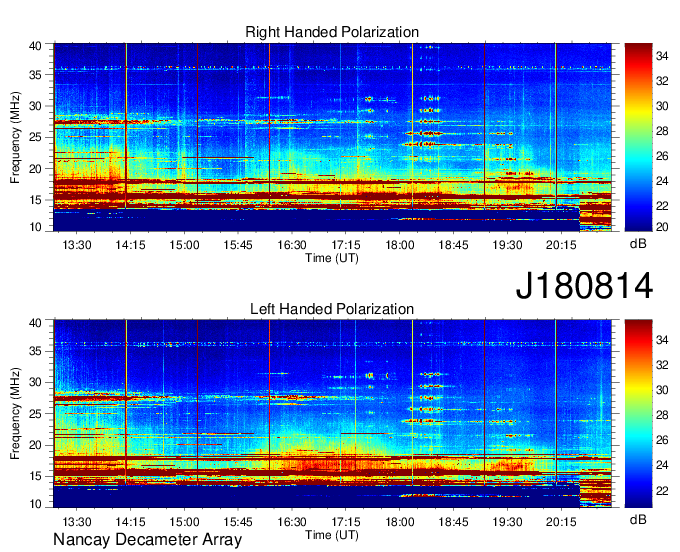
Task: Click 35 MHz tick on Right Handed plot
Action: click(35, 75)
